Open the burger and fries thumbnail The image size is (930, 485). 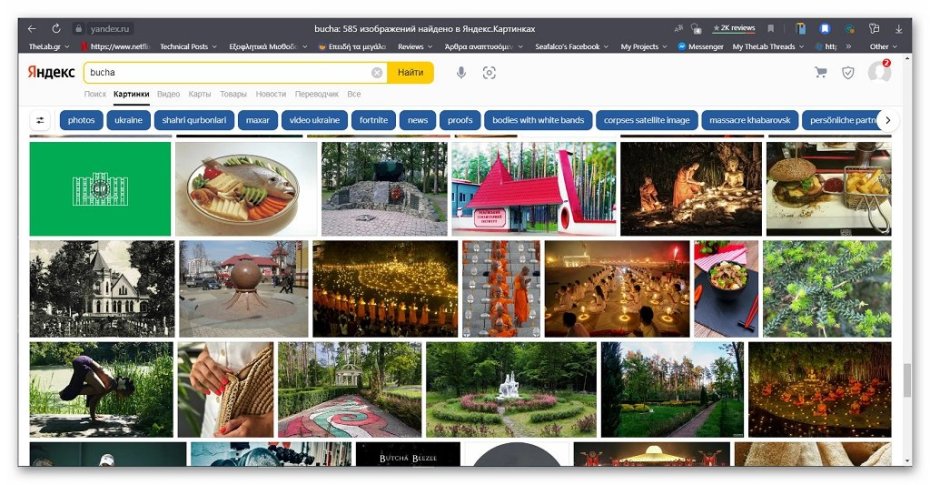pyautogui.click(x=829, y=189)
